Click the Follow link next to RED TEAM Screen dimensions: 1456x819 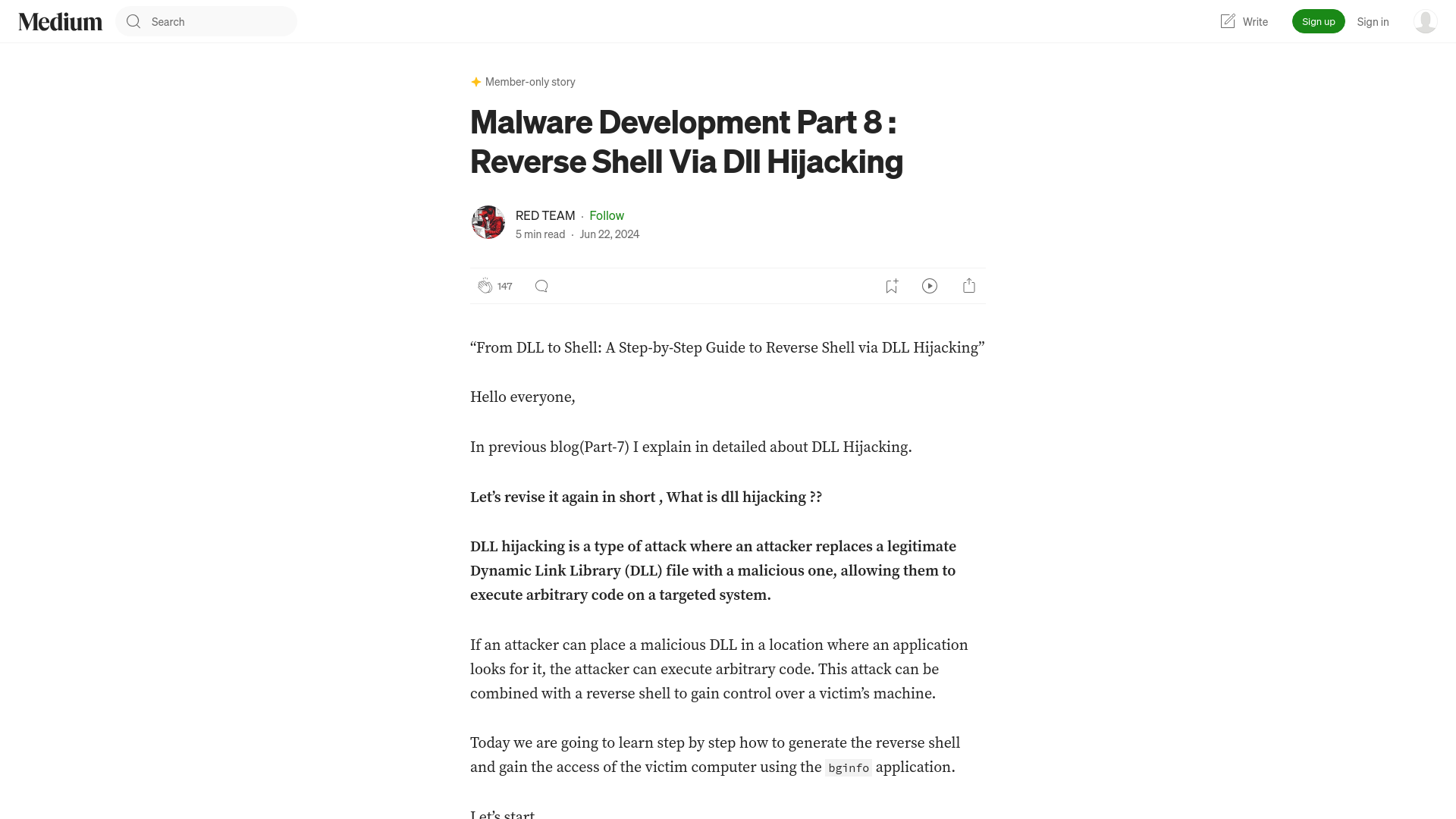pyautogui.click(x=607, y=215)
